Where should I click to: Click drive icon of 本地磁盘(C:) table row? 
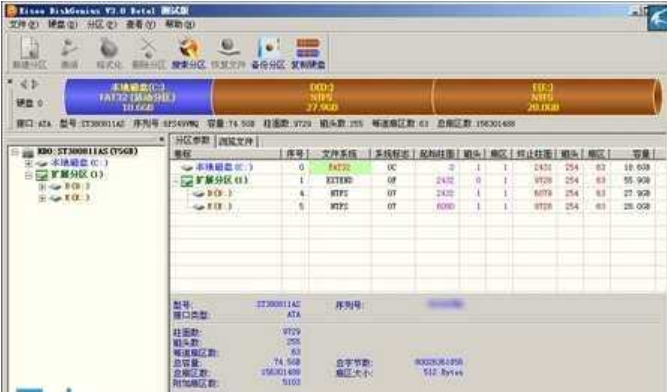click(187, 168)
